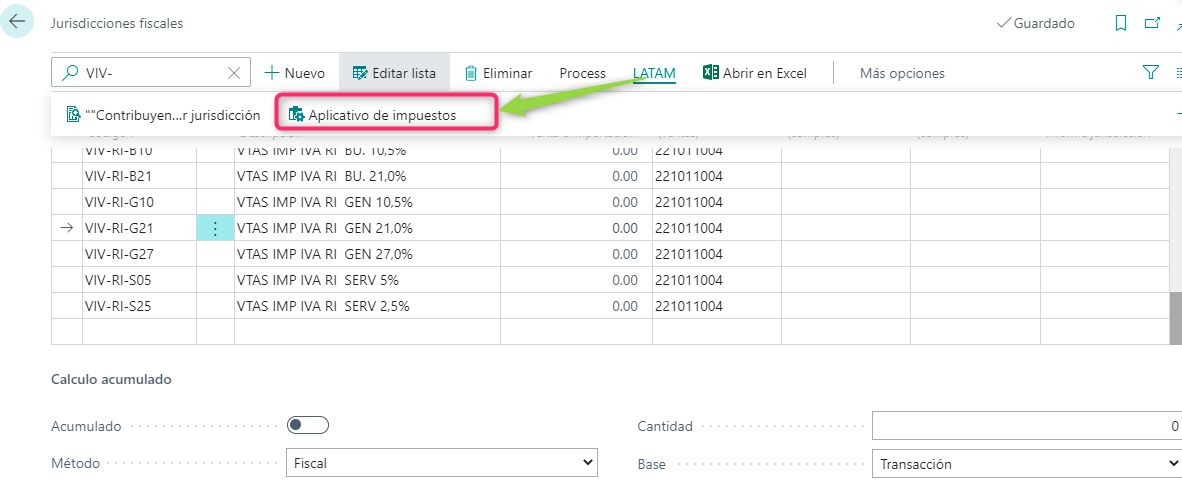Image resolution: width=1182 pixels, height=493 pixels.
Task: Go back with the arrow button
Action: (x=17, y=22)
